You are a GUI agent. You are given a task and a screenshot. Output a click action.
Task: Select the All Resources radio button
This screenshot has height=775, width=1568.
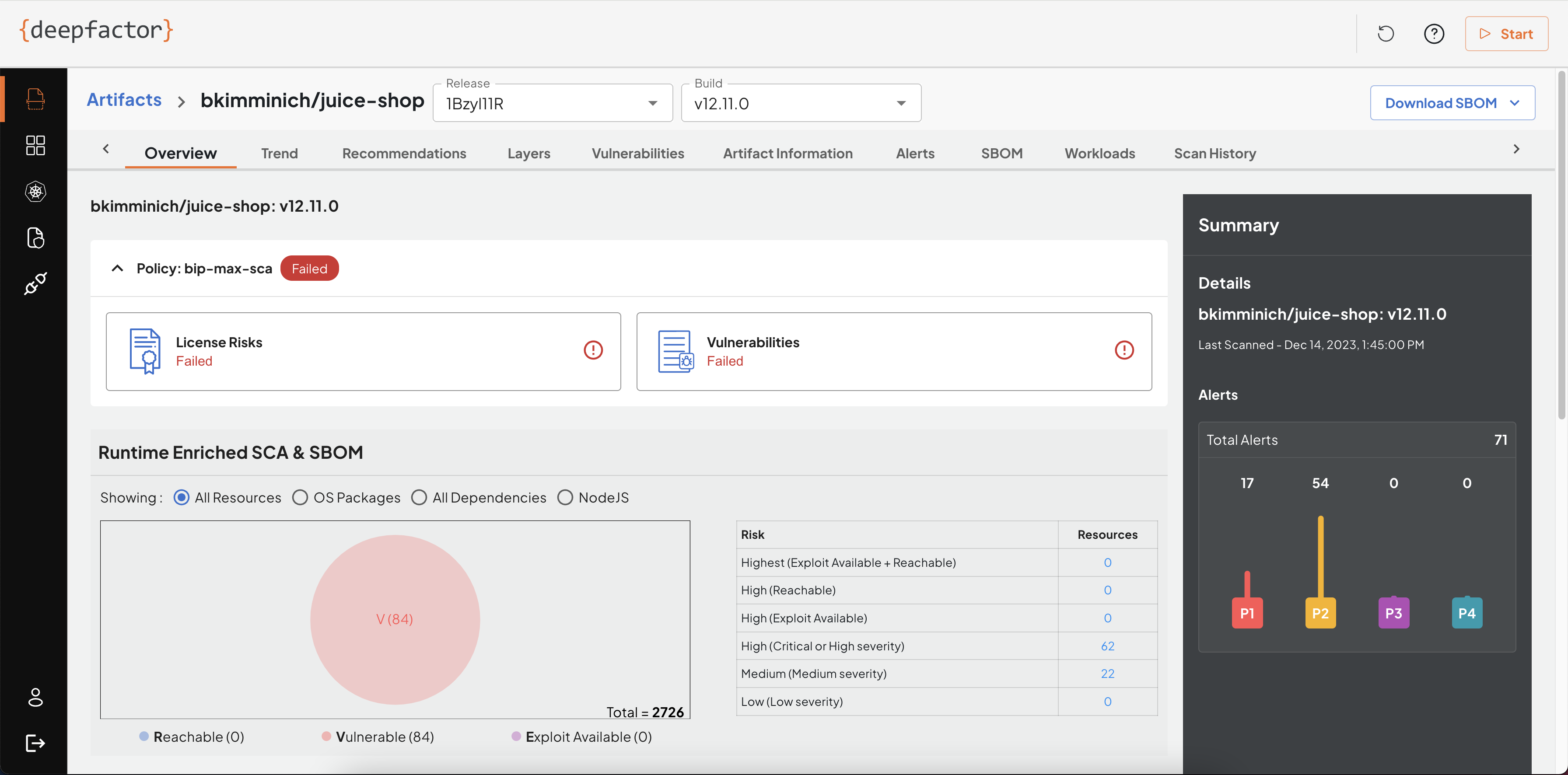coord(182,498)
